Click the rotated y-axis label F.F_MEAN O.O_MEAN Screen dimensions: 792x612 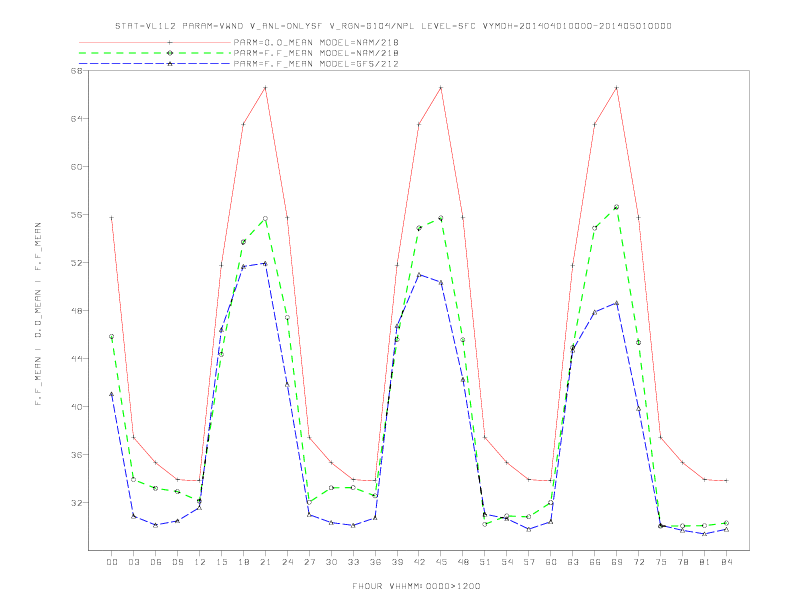click(x=38, y=314)
